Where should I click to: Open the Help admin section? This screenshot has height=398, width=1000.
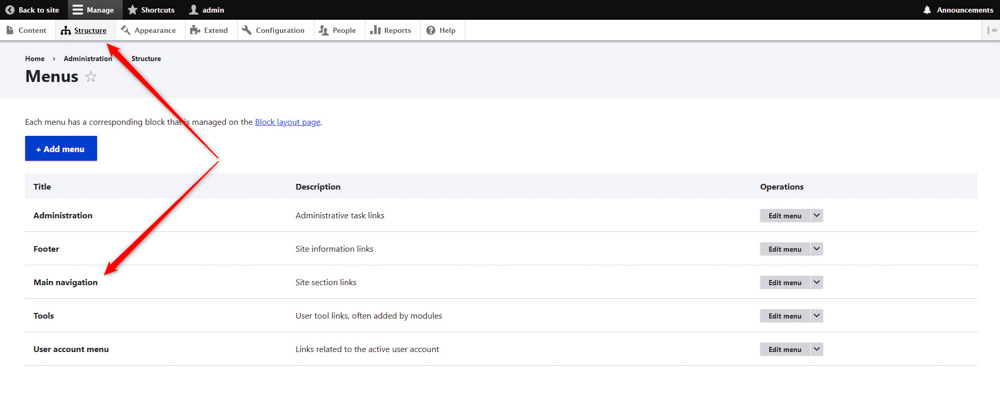[x=441, y=30]
